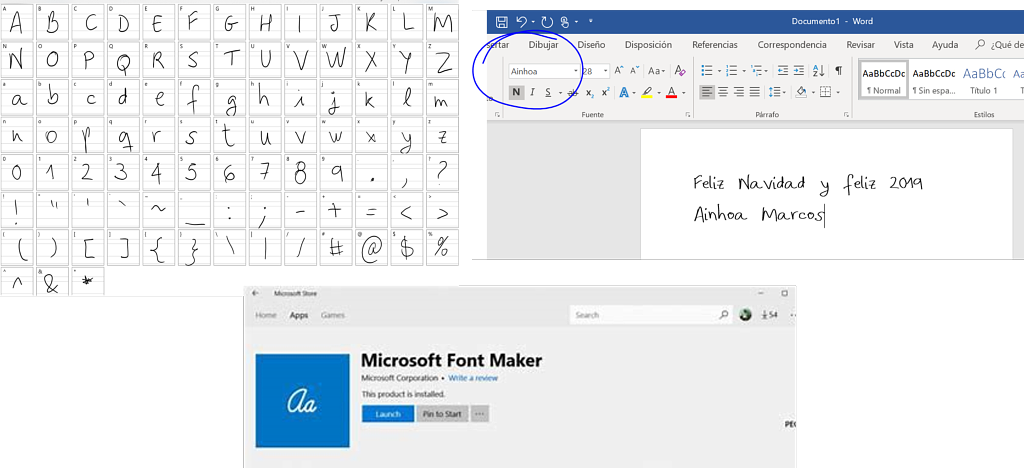Switch to the Revisar tab

(x=860, y=45)
